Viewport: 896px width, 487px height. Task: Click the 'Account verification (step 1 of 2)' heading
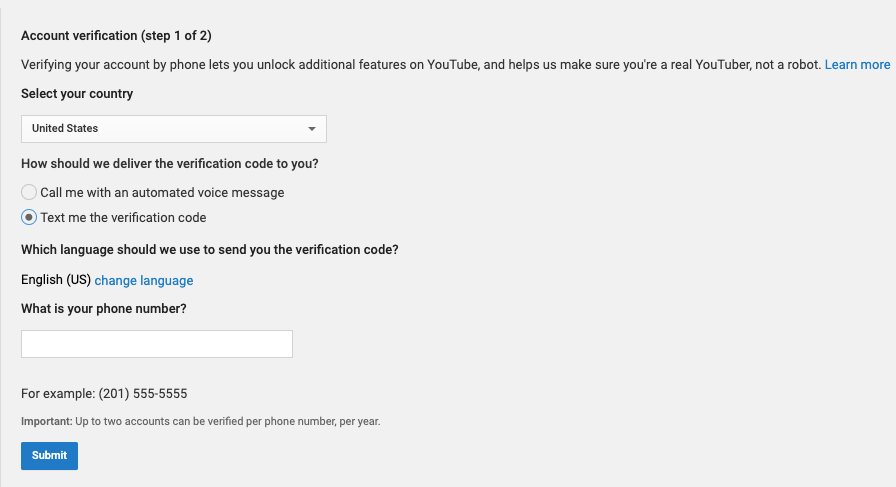tap(117, 35)
